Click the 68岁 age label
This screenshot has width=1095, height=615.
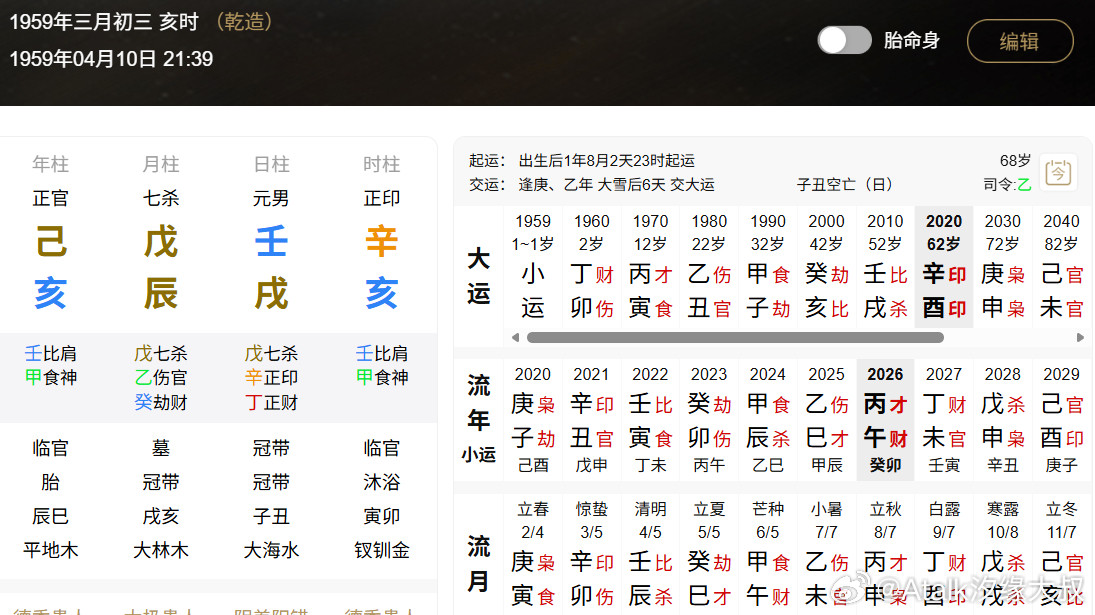pyautogui.click(x=1015, y=161)
